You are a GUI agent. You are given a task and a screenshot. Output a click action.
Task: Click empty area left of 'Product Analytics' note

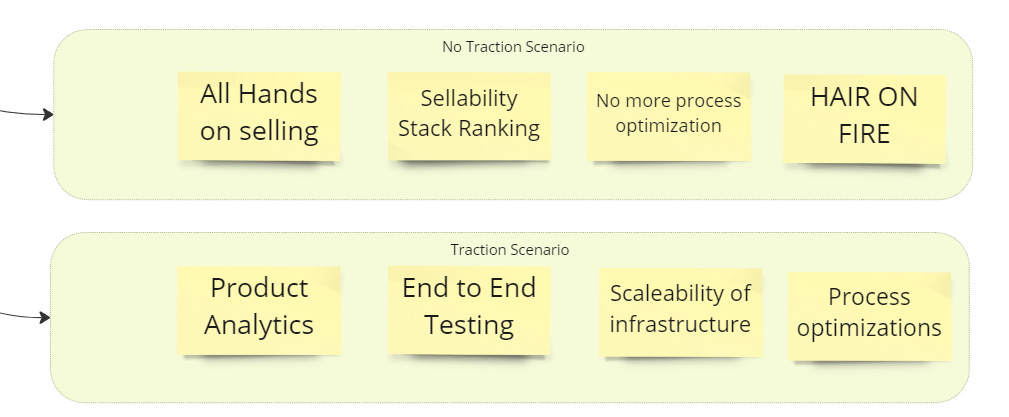(115, 310)
